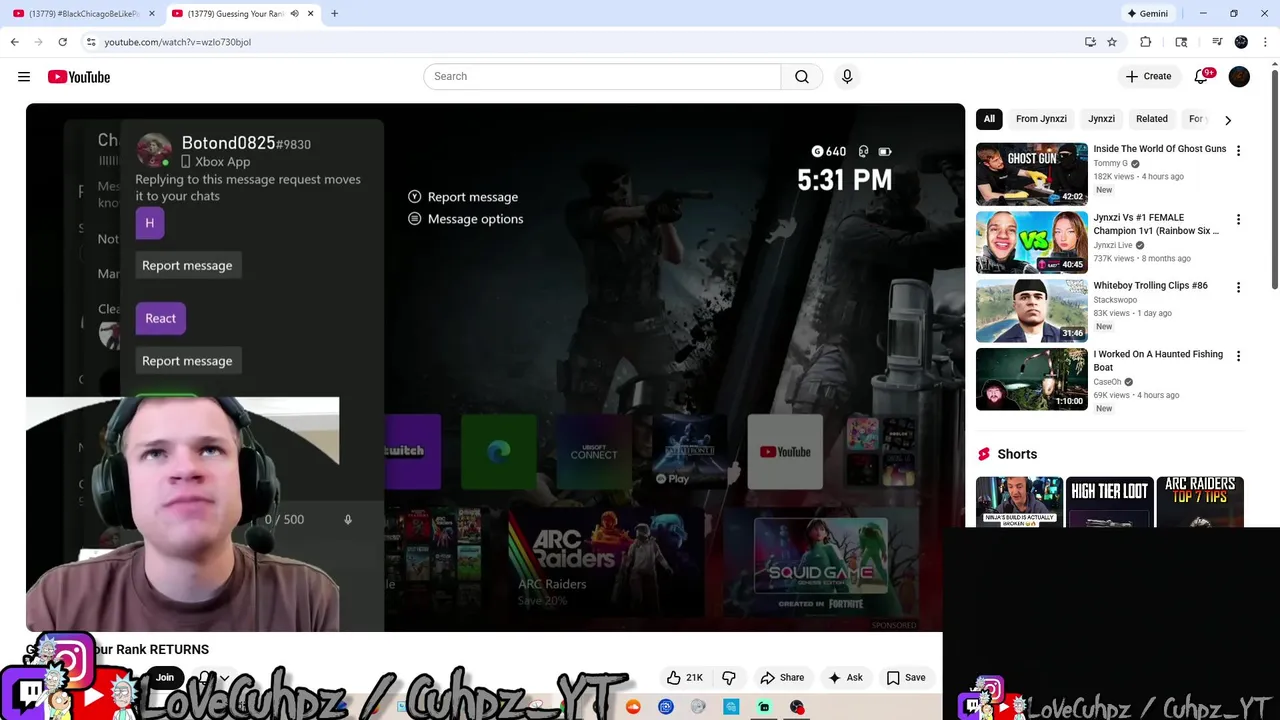
Task: Click the Stackswopo channel name
Action: [1115, 299]
